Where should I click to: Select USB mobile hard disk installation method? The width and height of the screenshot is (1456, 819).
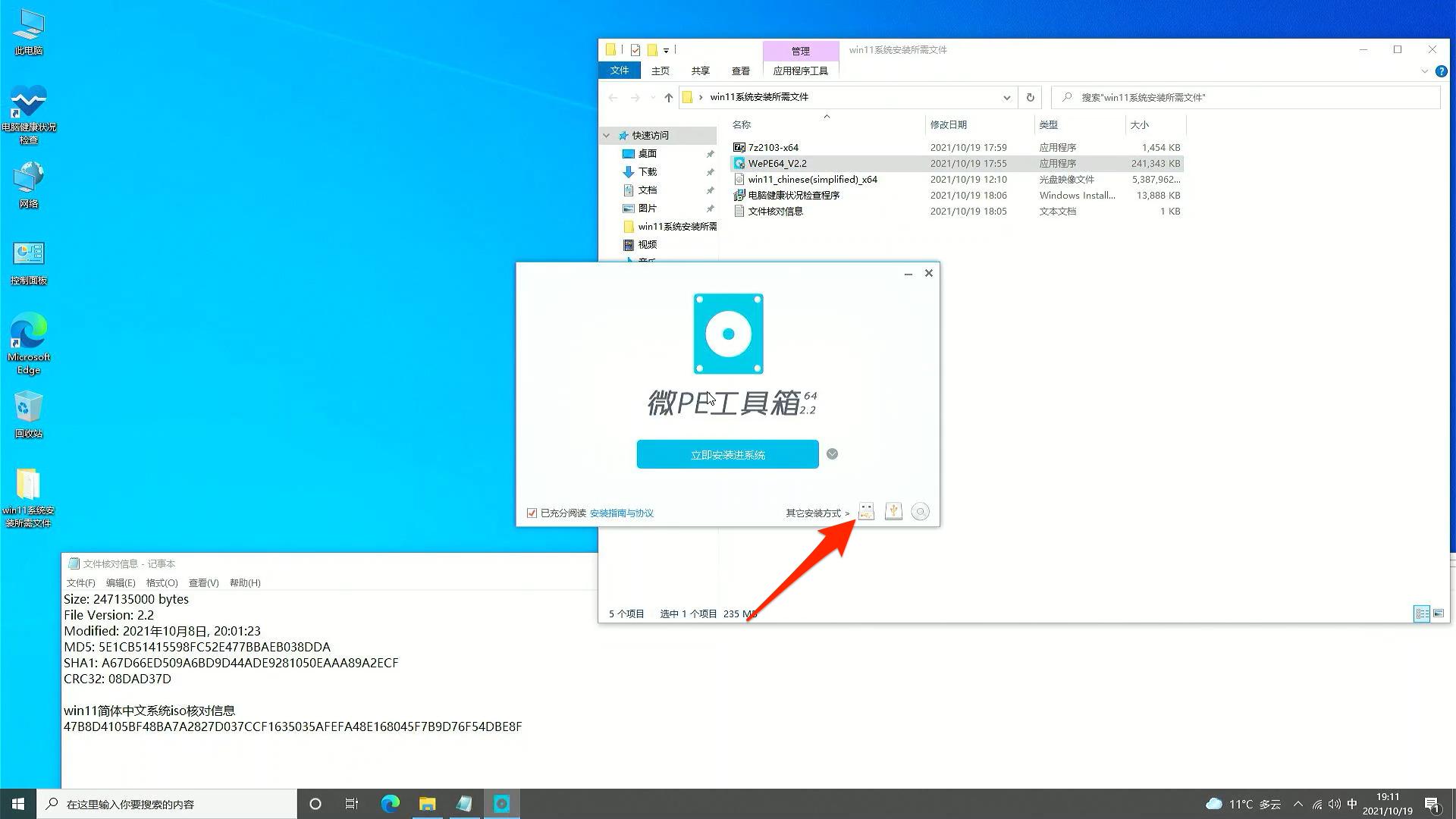click(893, 511)
